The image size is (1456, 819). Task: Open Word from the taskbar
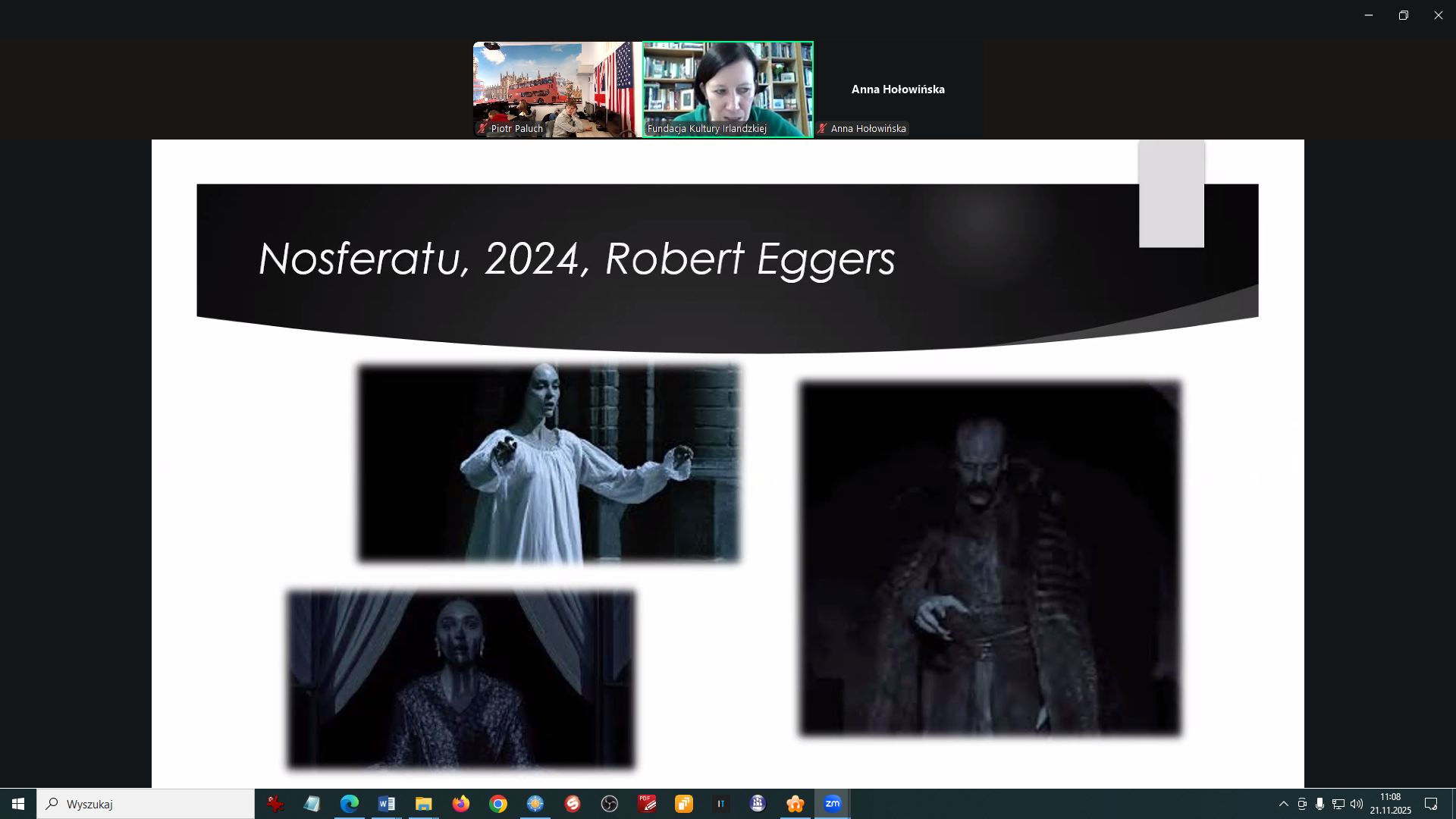(x=387, y=804)
